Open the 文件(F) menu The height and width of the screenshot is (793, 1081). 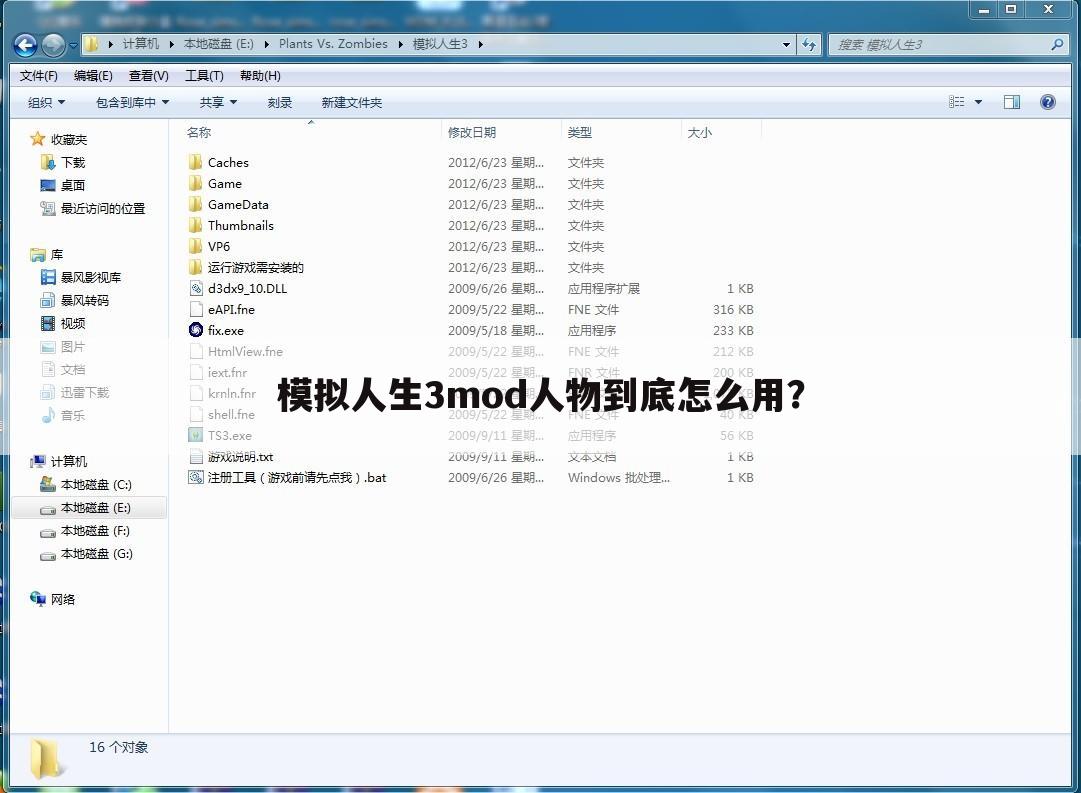click(39, 76)
